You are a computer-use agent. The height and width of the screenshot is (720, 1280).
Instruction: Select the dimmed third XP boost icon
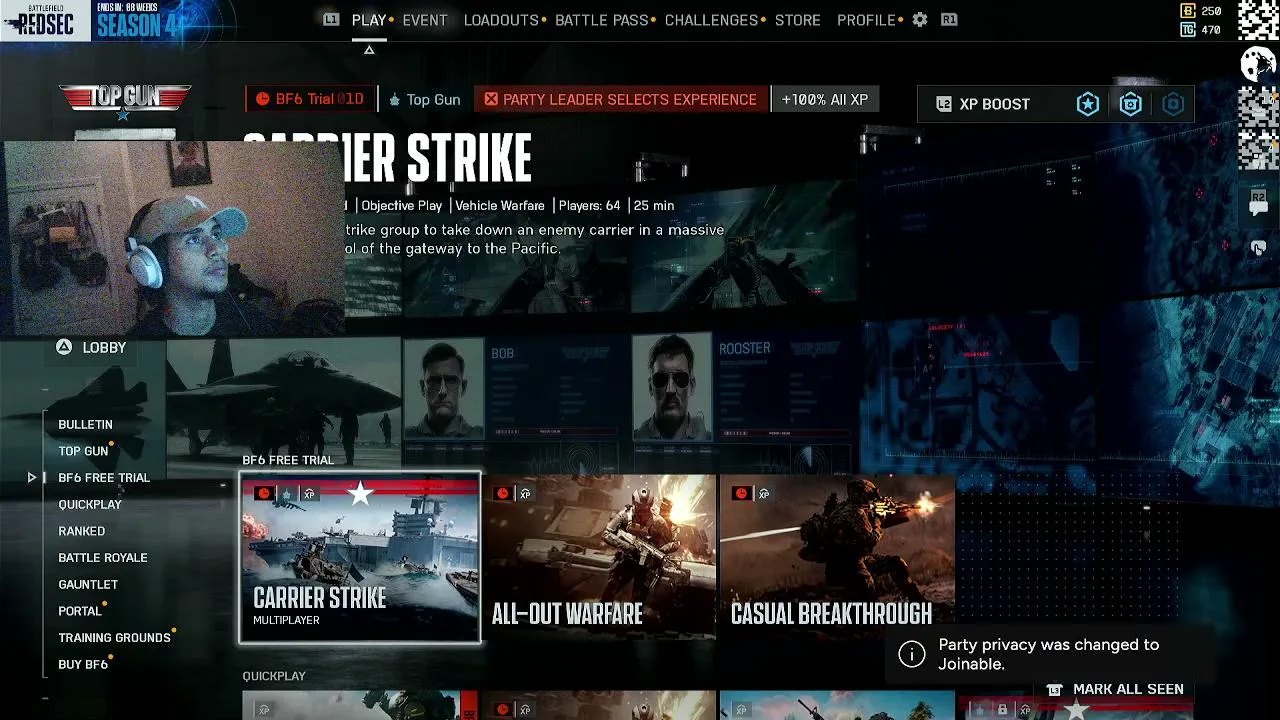[x=1173, y=104]
